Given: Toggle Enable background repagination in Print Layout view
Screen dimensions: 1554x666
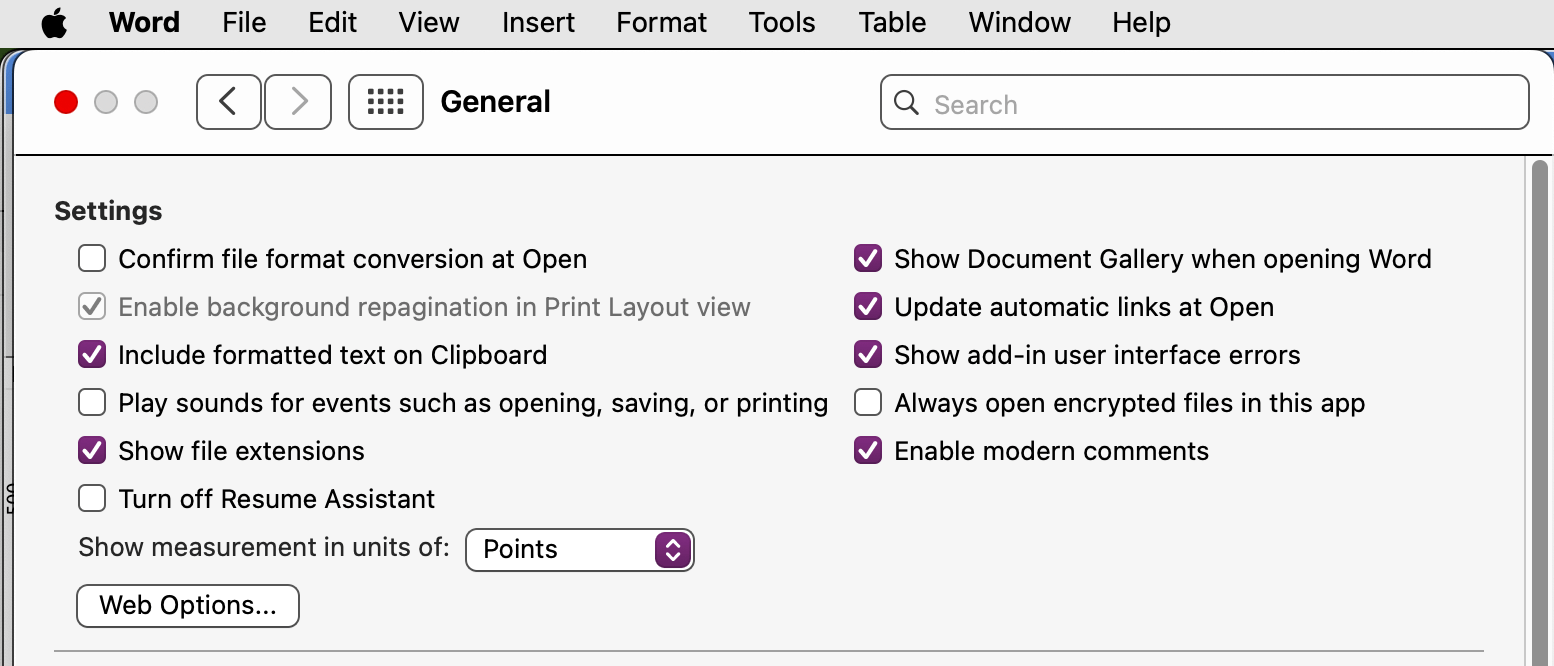Looking at the screenshot, I should click(x=92, y=307).
